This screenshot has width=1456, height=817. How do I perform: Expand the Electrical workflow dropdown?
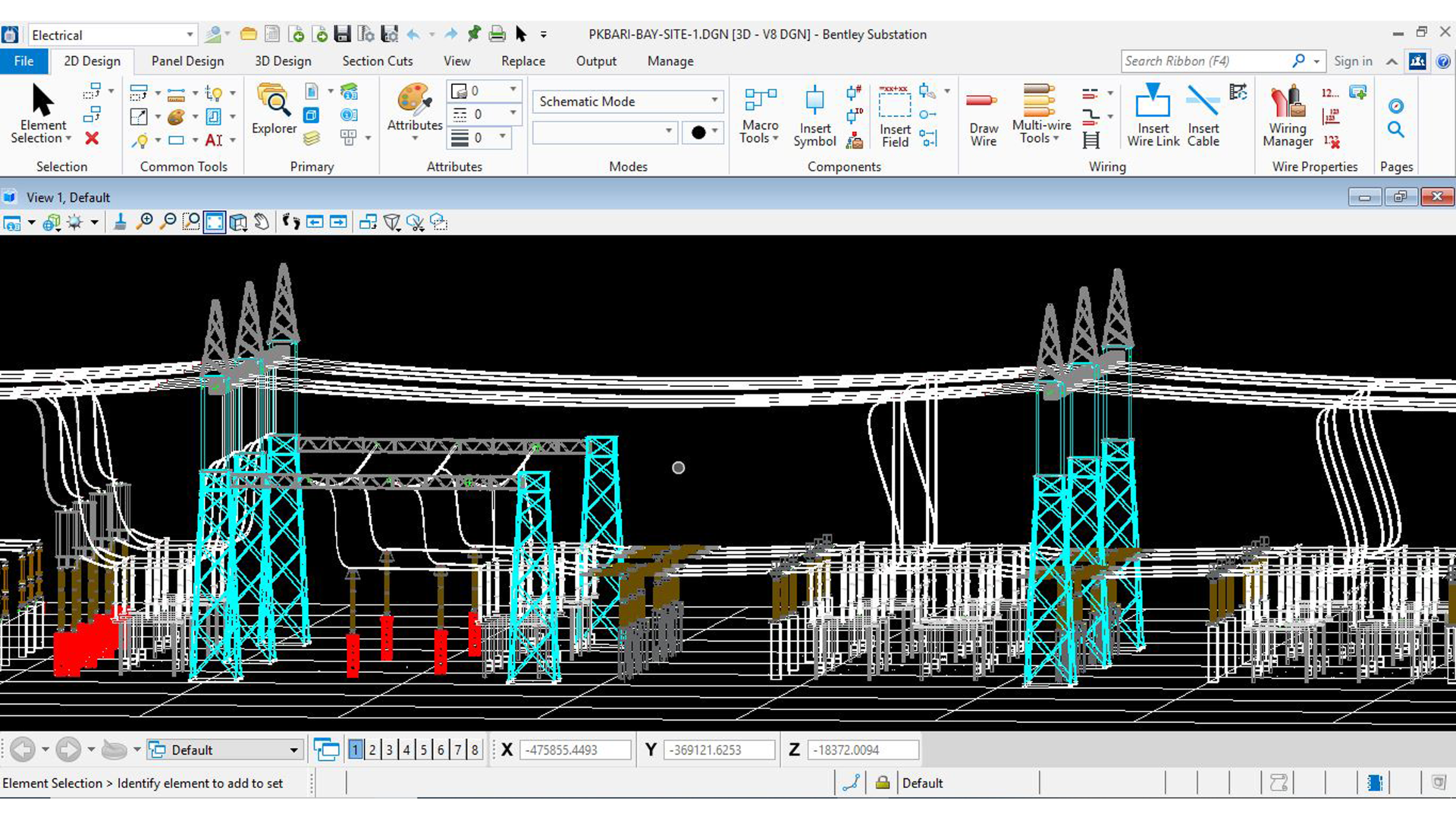189,35
